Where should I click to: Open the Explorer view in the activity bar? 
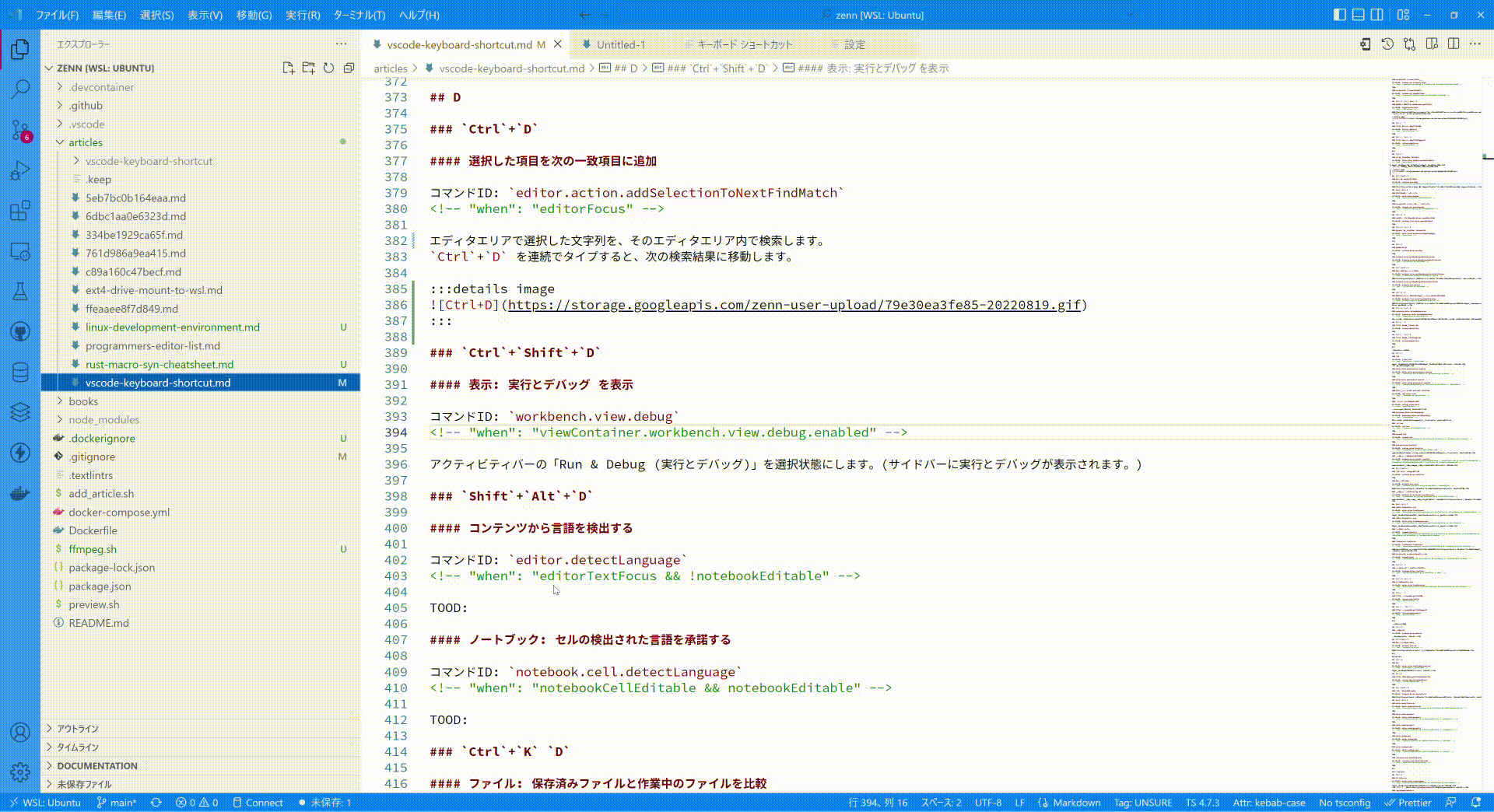click(x=20, y=49)
